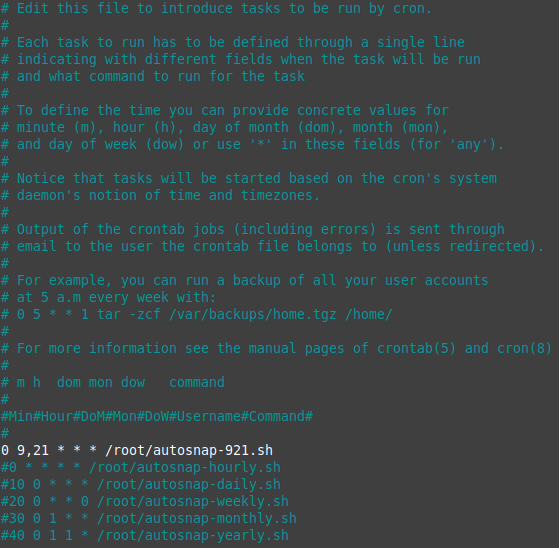
Task: Click the autosnap-weekly.sh commented line
Action: [x=145, y=501]
